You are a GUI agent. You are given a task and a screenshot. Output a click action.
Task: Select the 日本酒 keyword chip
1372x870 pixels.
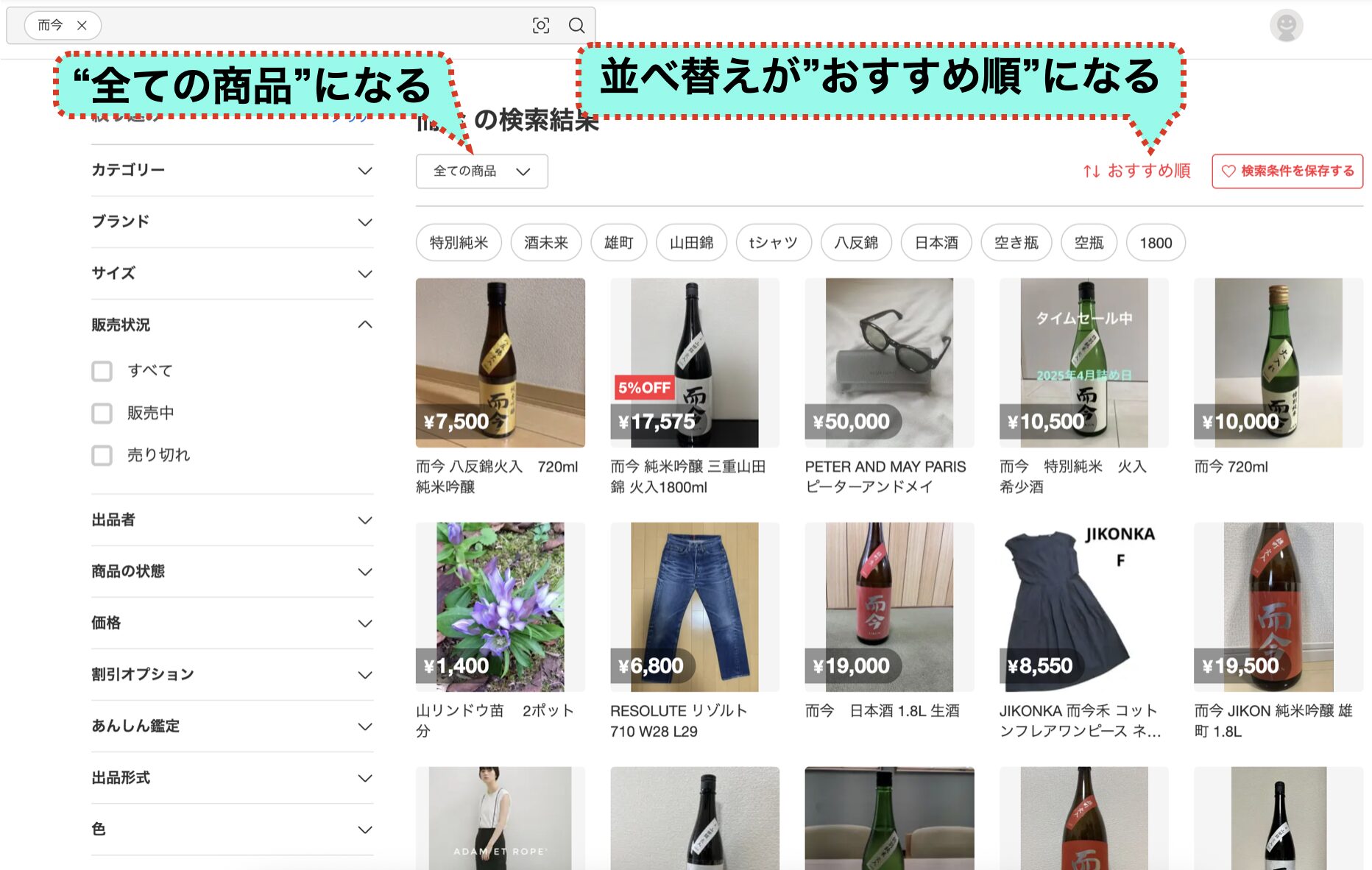(936, 243)
